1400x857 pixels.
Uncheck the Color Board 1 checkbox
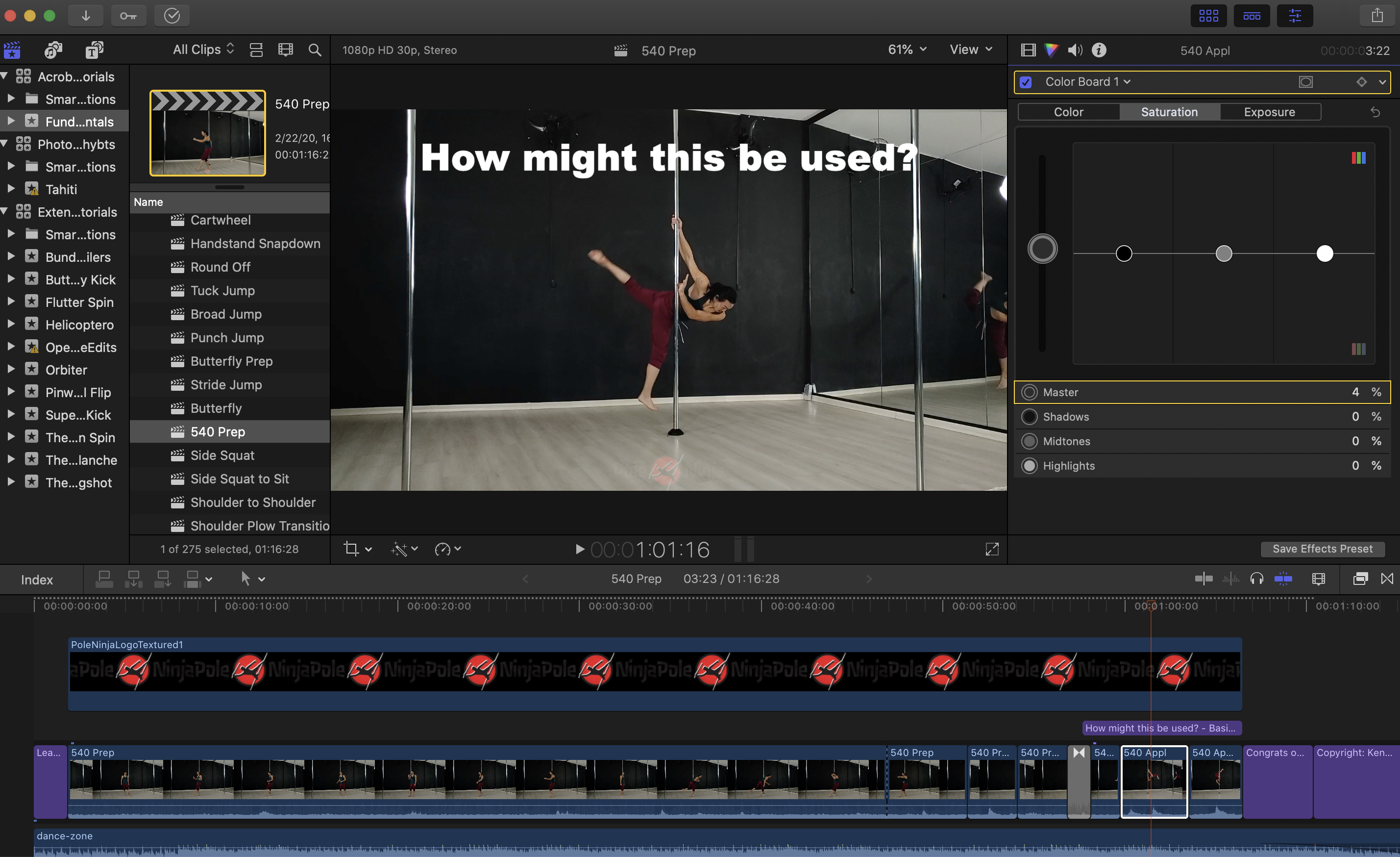click(1026, 82)
